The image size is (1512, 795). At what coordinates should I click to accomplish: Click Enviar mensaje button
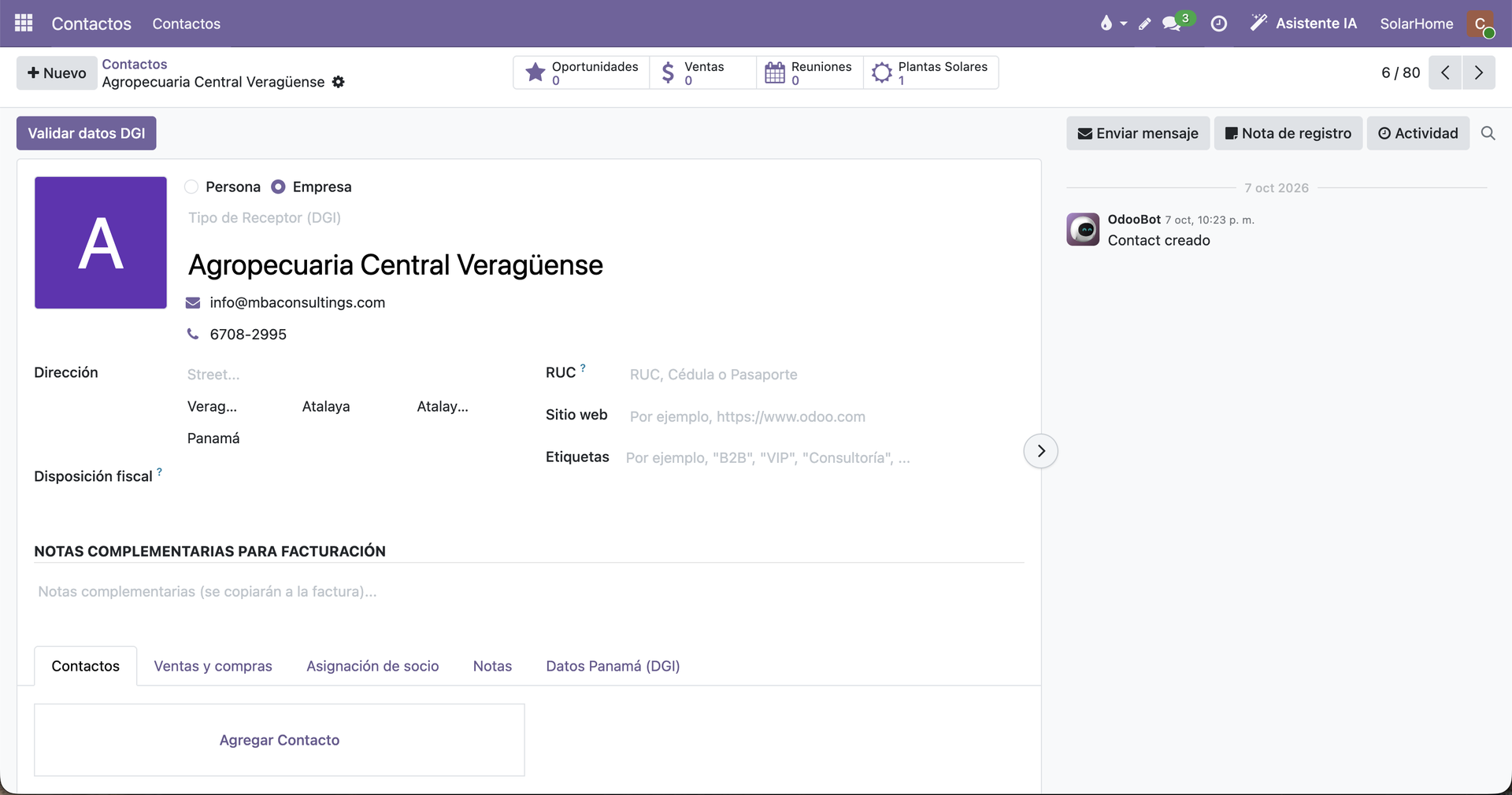pos(1138,133)
